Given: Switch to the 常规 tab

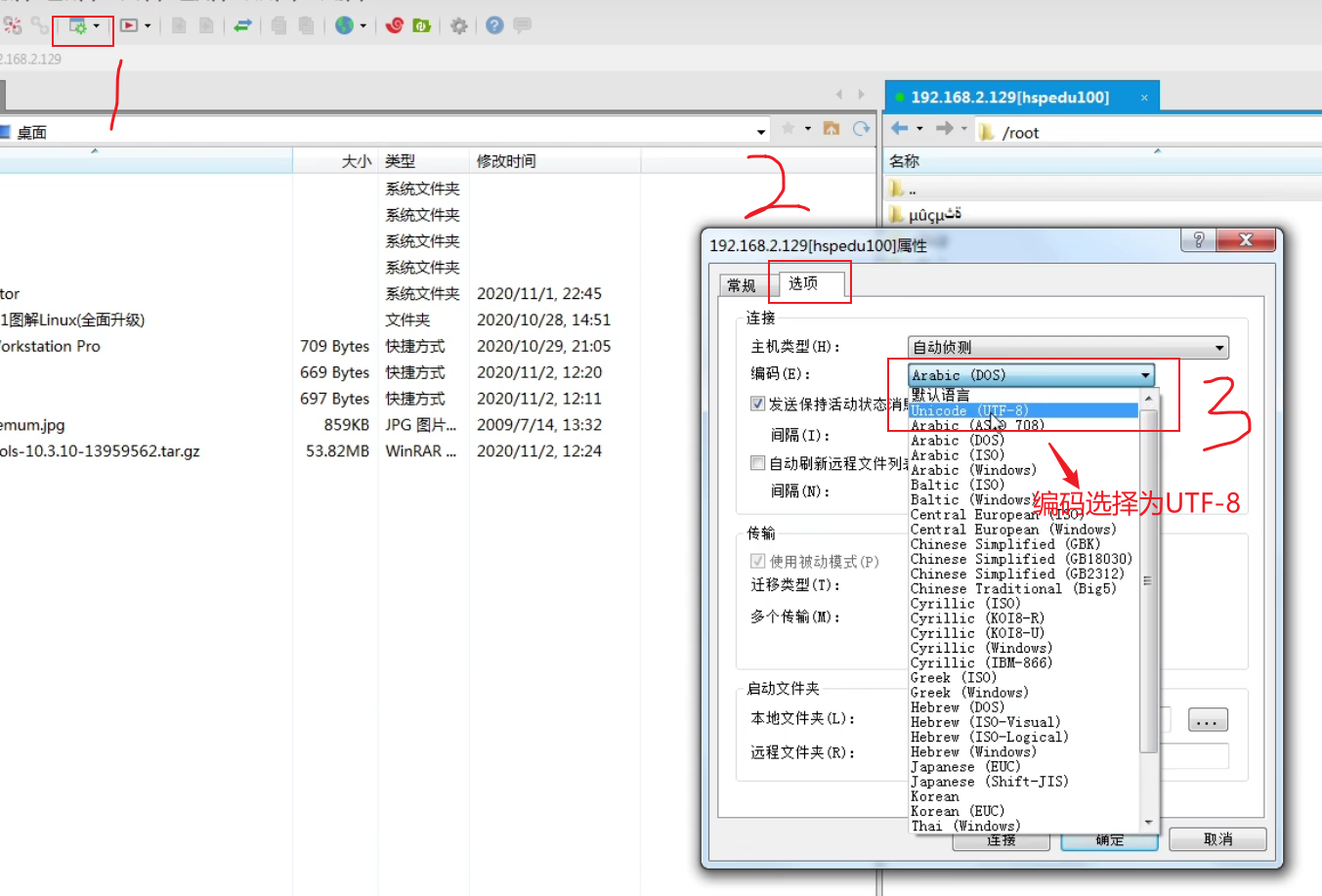Looking at the screenshot, I should [742, 285].
